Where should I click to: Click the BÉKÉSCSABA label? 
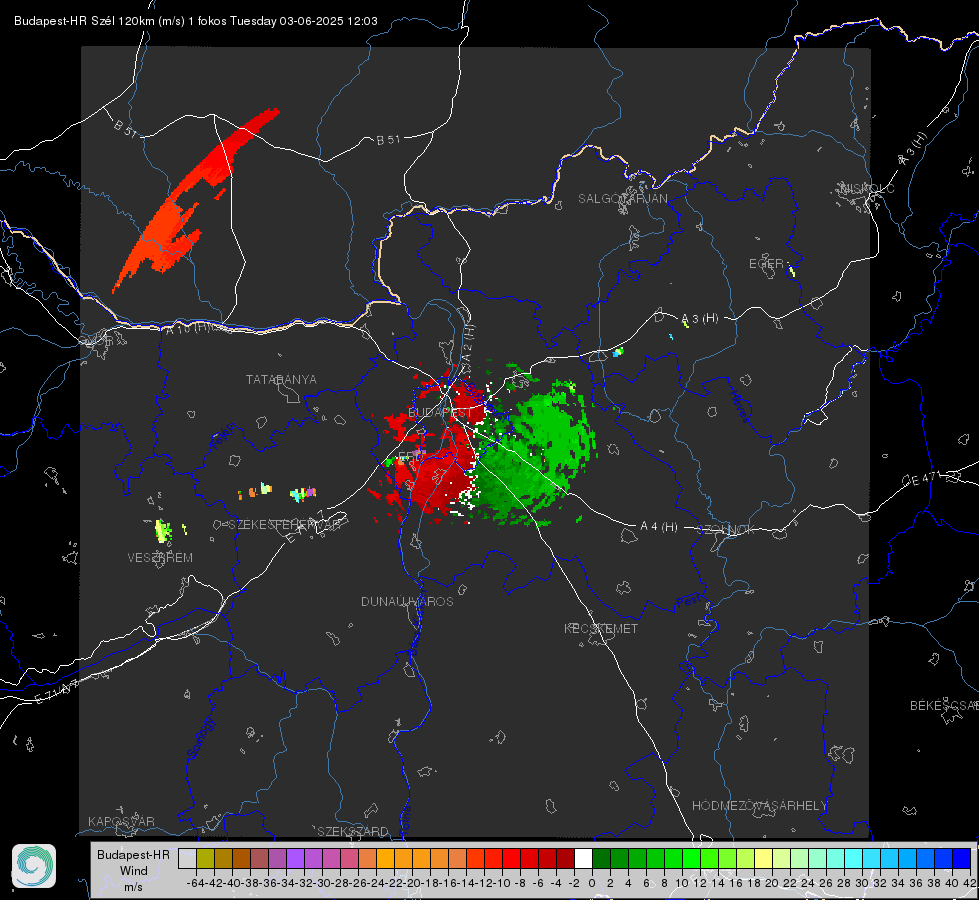(x=944, y=706)
